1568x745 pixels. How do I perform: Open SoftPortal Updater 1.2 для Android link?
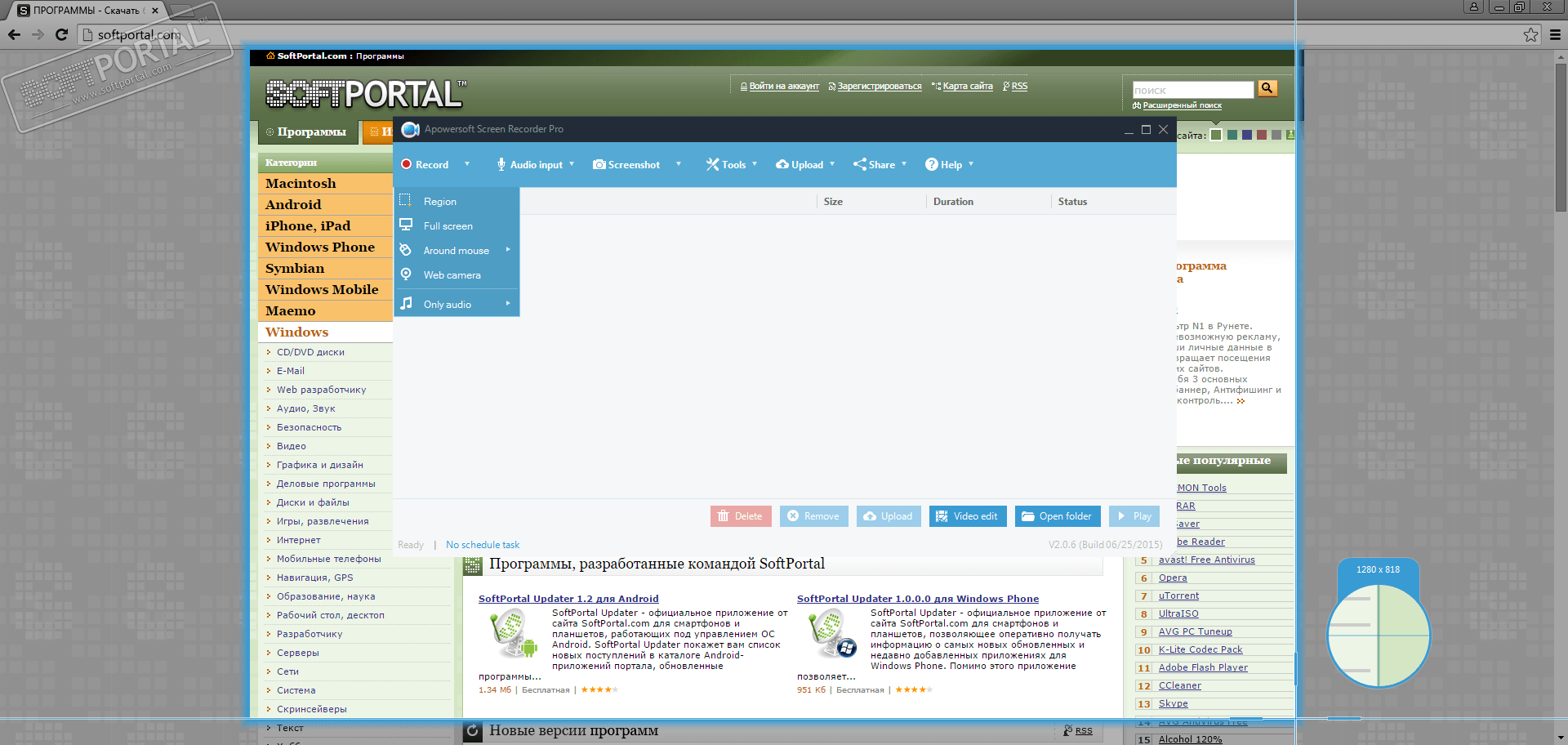coord(568,599)
